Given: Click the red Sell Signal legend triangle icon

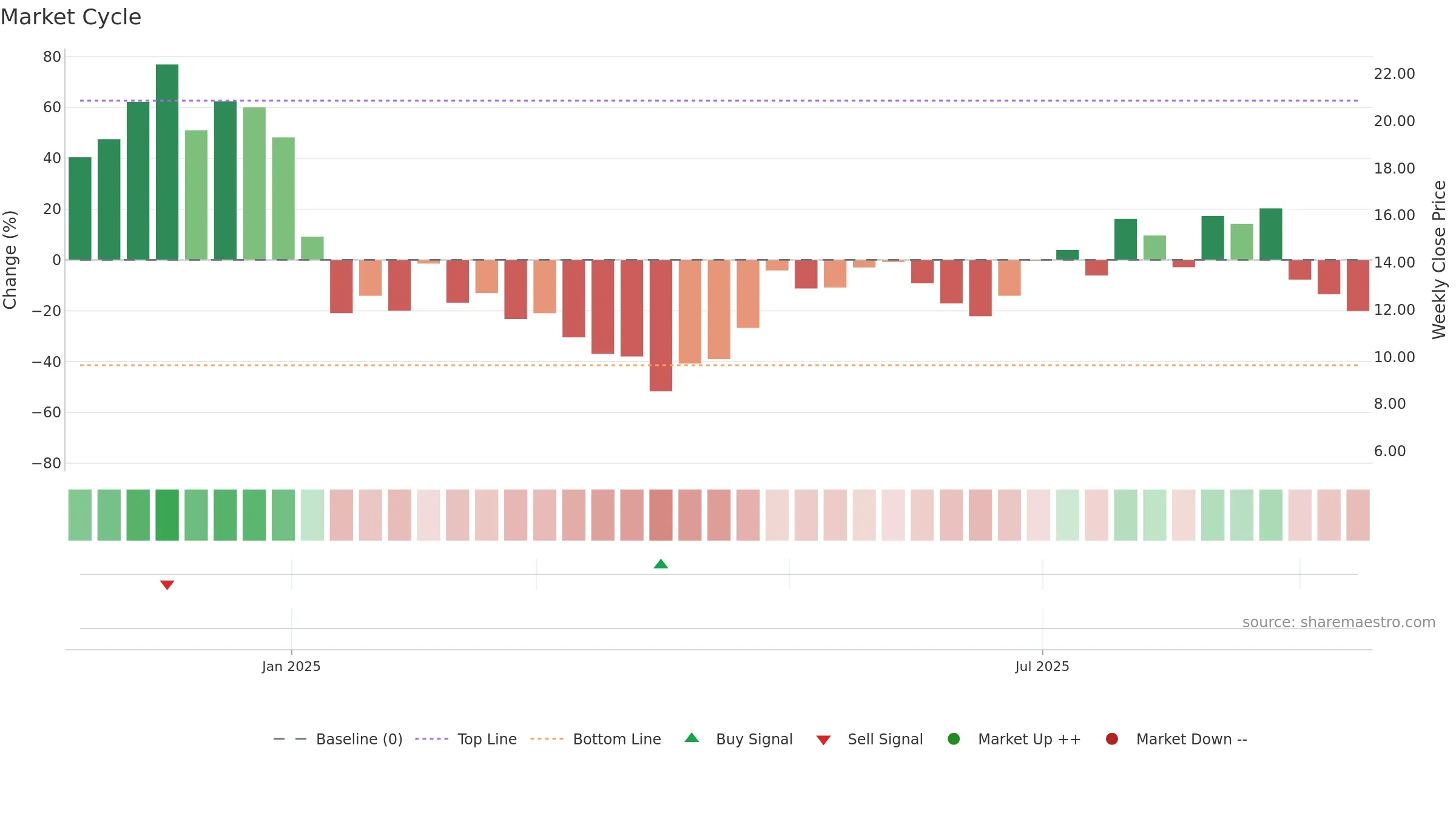Looking at the screenshot, I should click(823, 740).
